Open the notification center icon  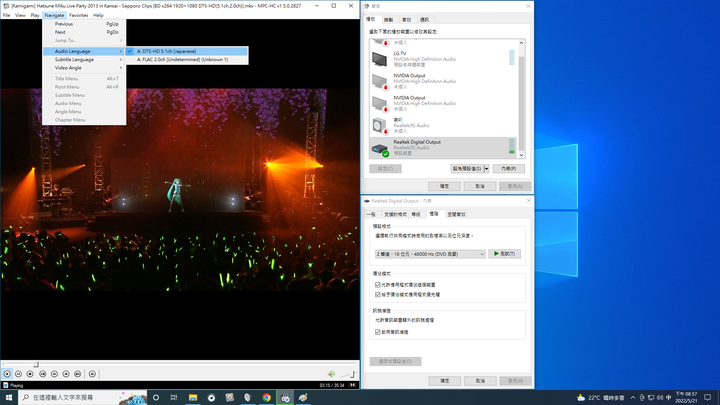point(708,398)
